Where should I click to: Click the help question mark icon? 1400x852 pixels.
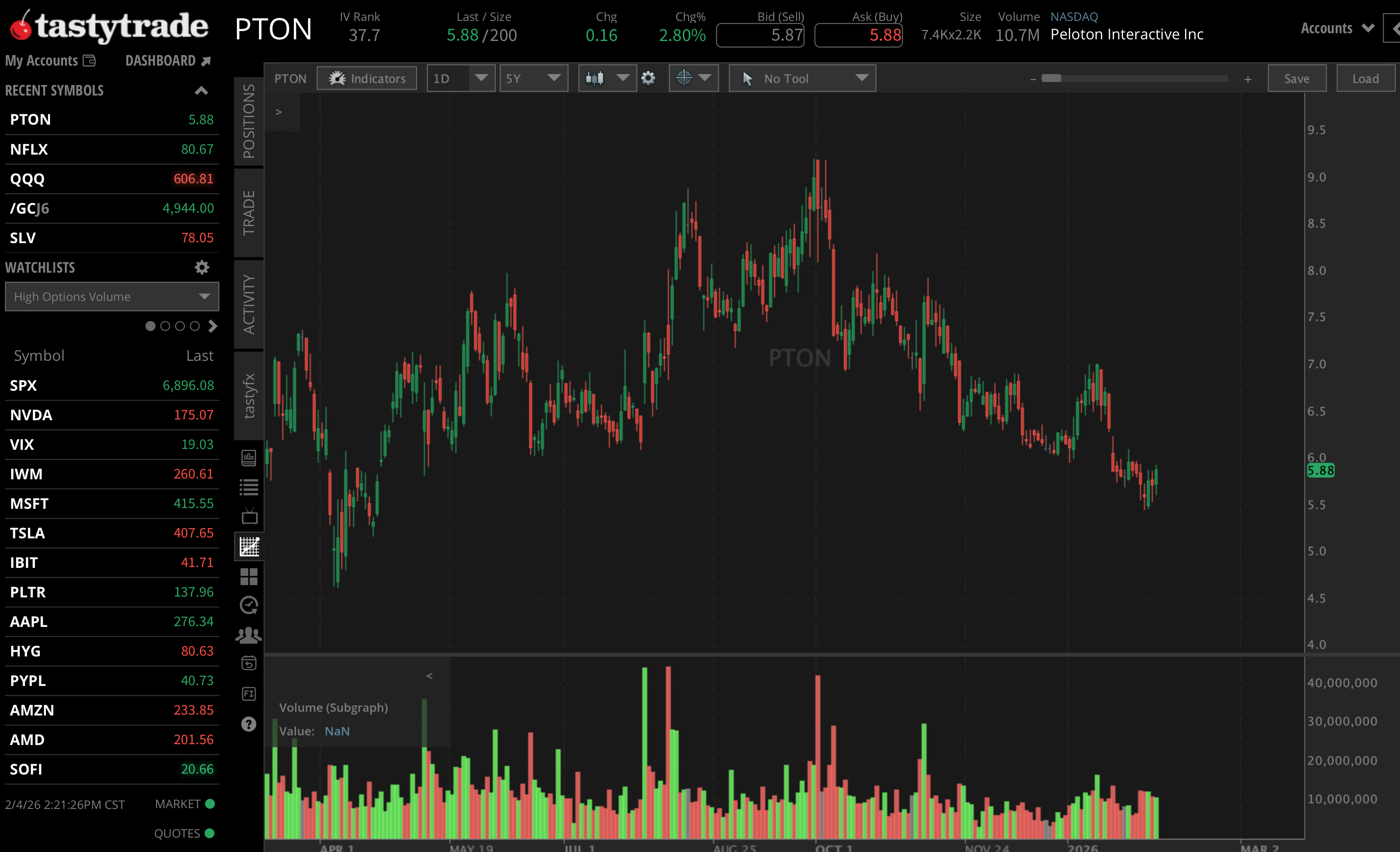[x=248, y=724]
